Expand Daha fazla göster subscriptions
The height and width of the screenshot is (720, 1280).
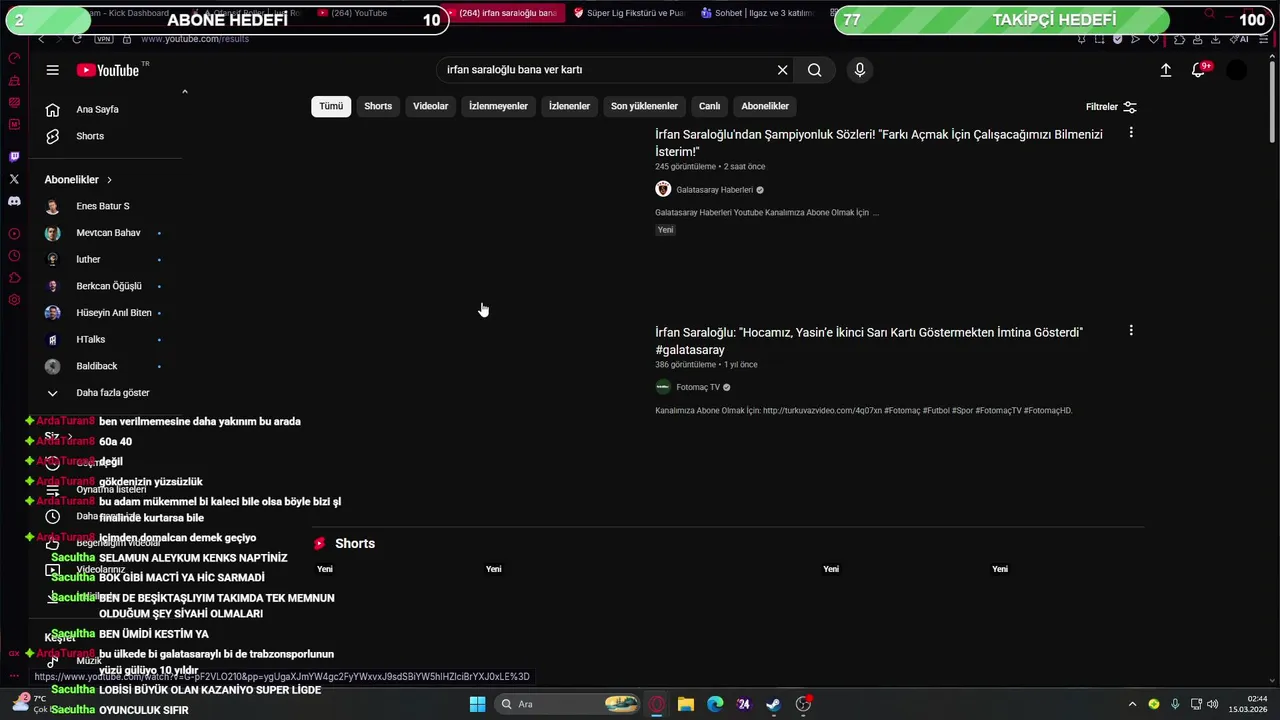(113, 393)
